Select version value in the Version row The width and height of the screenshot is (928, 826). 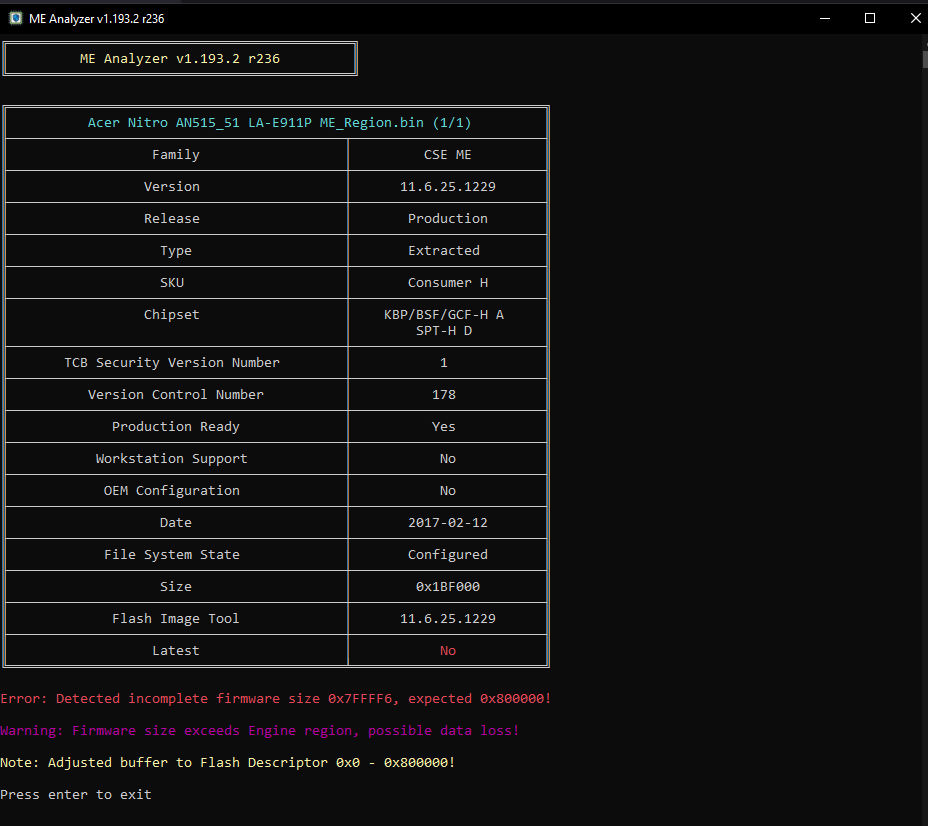[447, 186]
